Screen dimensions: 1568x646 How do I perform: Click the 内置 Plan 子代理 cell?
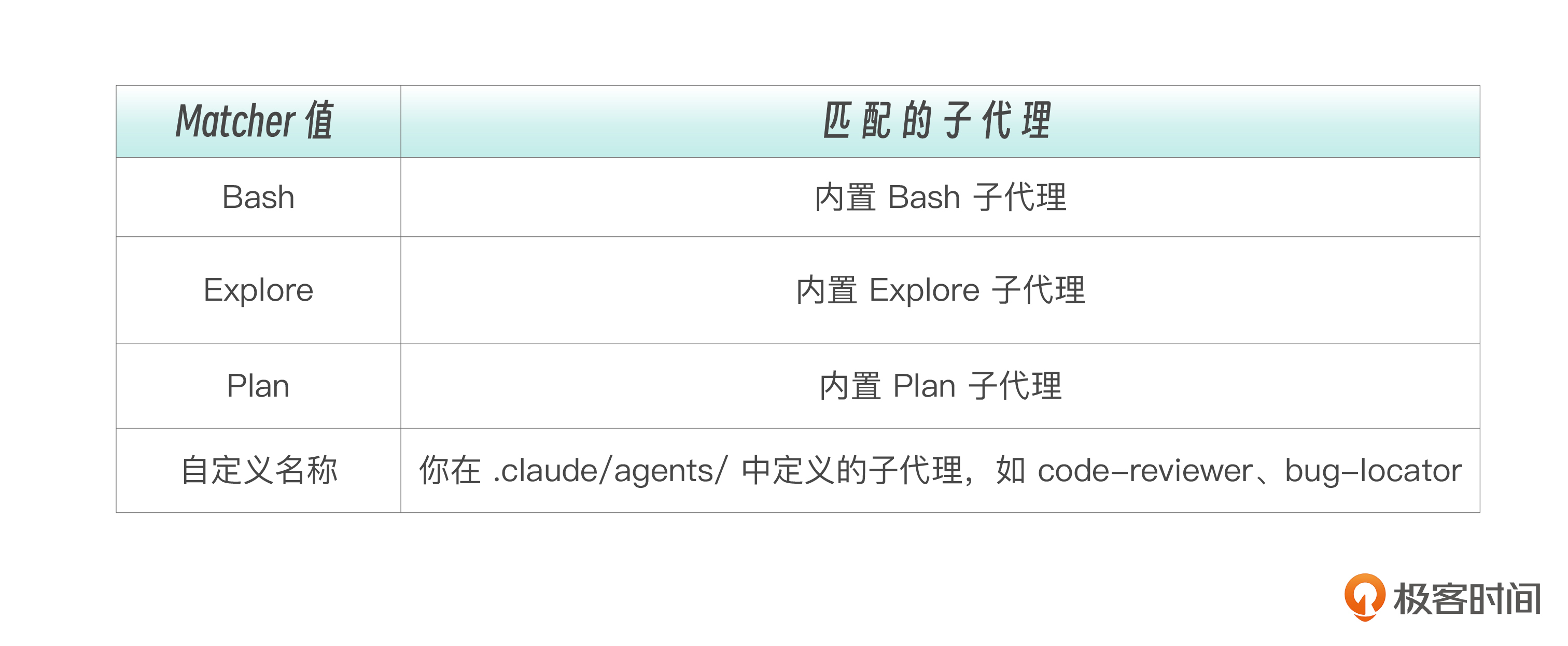coord(941,386)
